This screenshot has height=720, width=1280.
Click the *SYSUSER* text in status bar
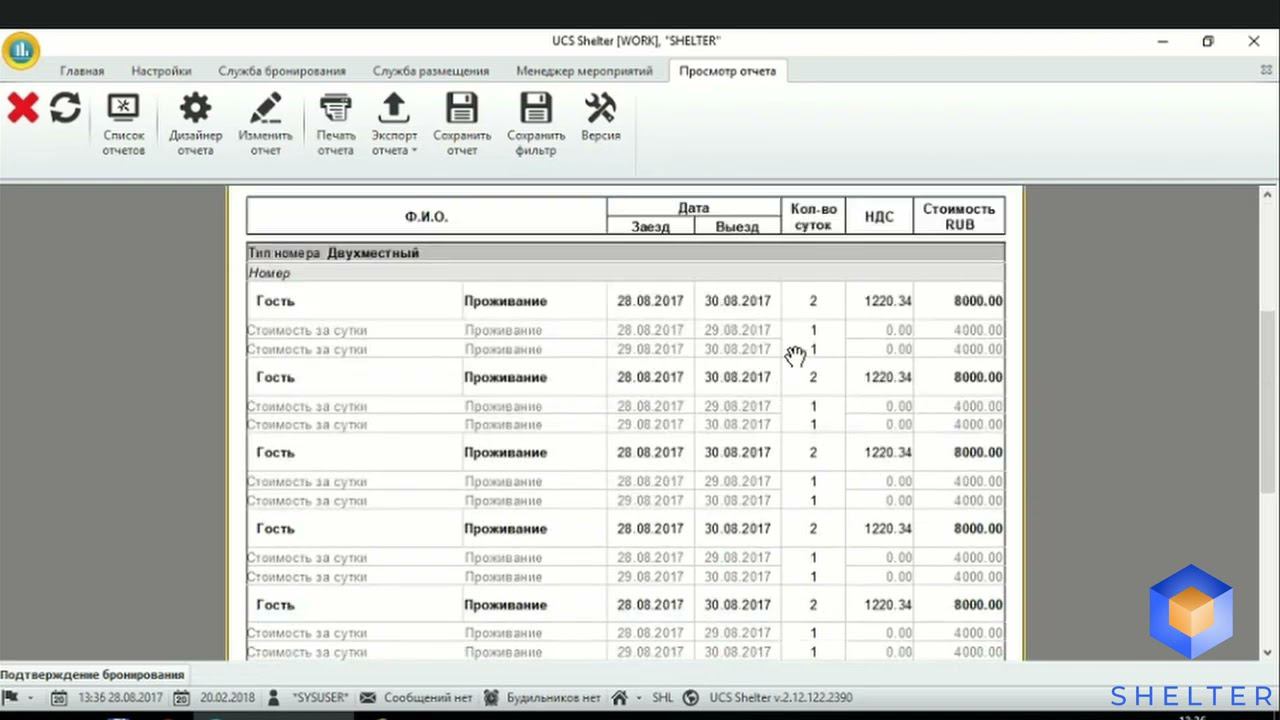point(320,698)
